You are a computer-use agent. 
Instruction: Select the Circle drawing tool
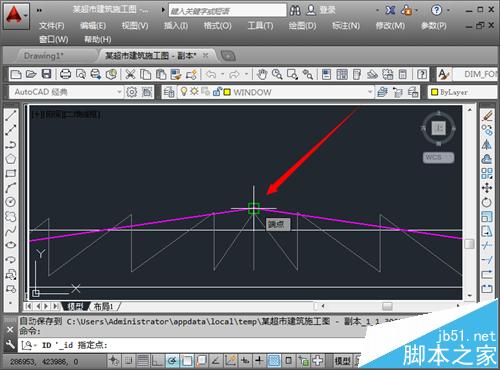coord(11,202)
